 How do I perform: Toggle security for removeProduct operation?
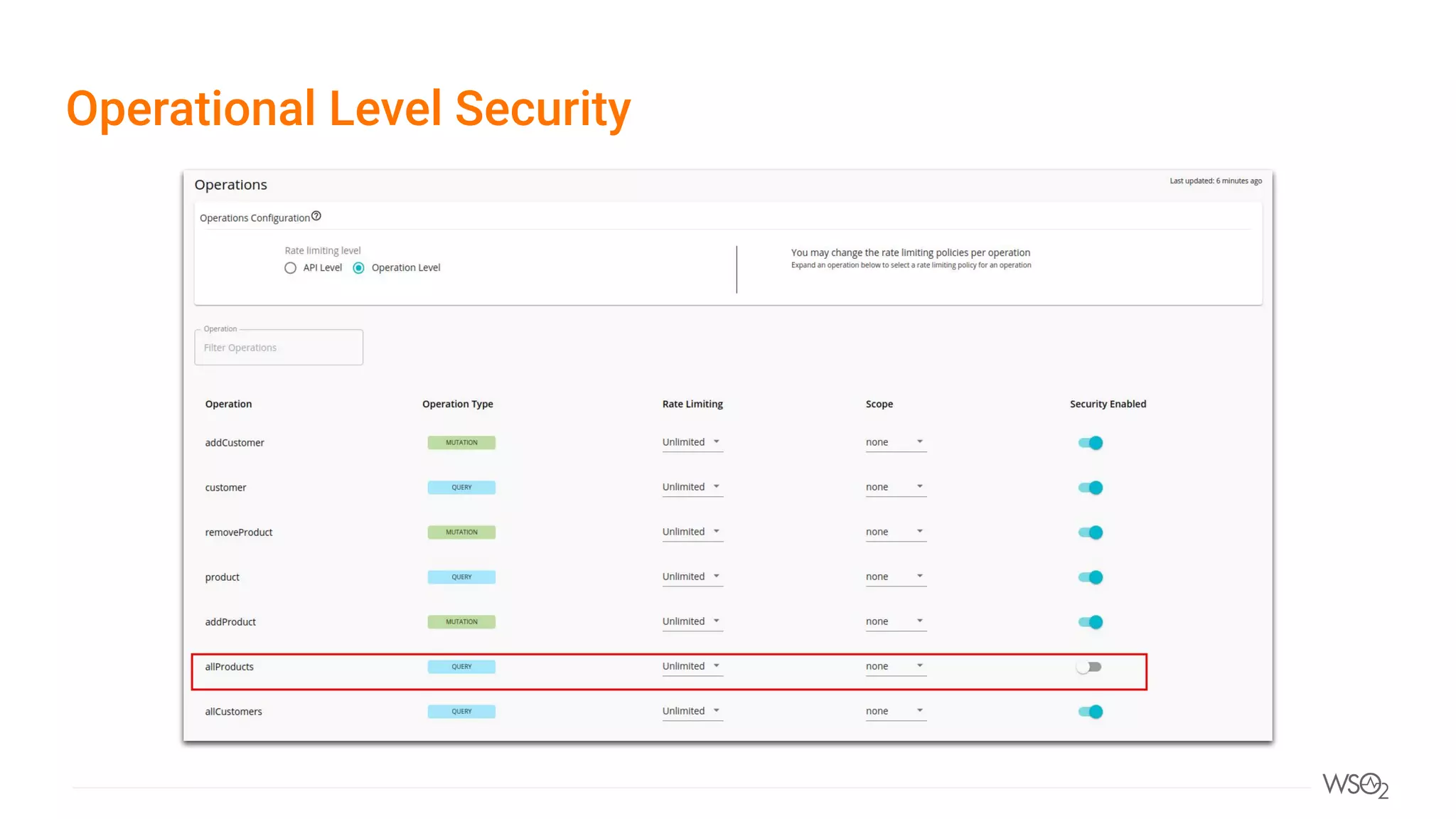pyautogui.click(x=1090, y=532)
